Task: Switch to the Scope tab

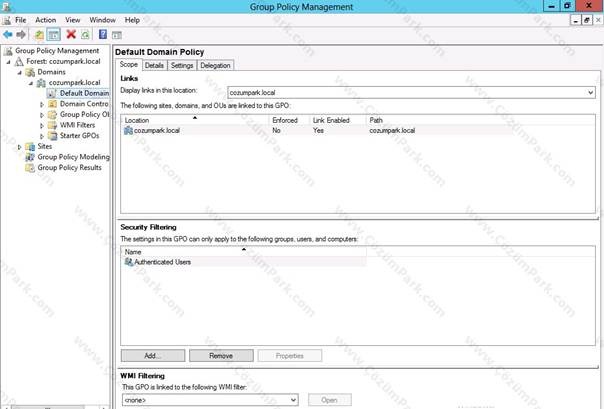Action: [129, 64]
